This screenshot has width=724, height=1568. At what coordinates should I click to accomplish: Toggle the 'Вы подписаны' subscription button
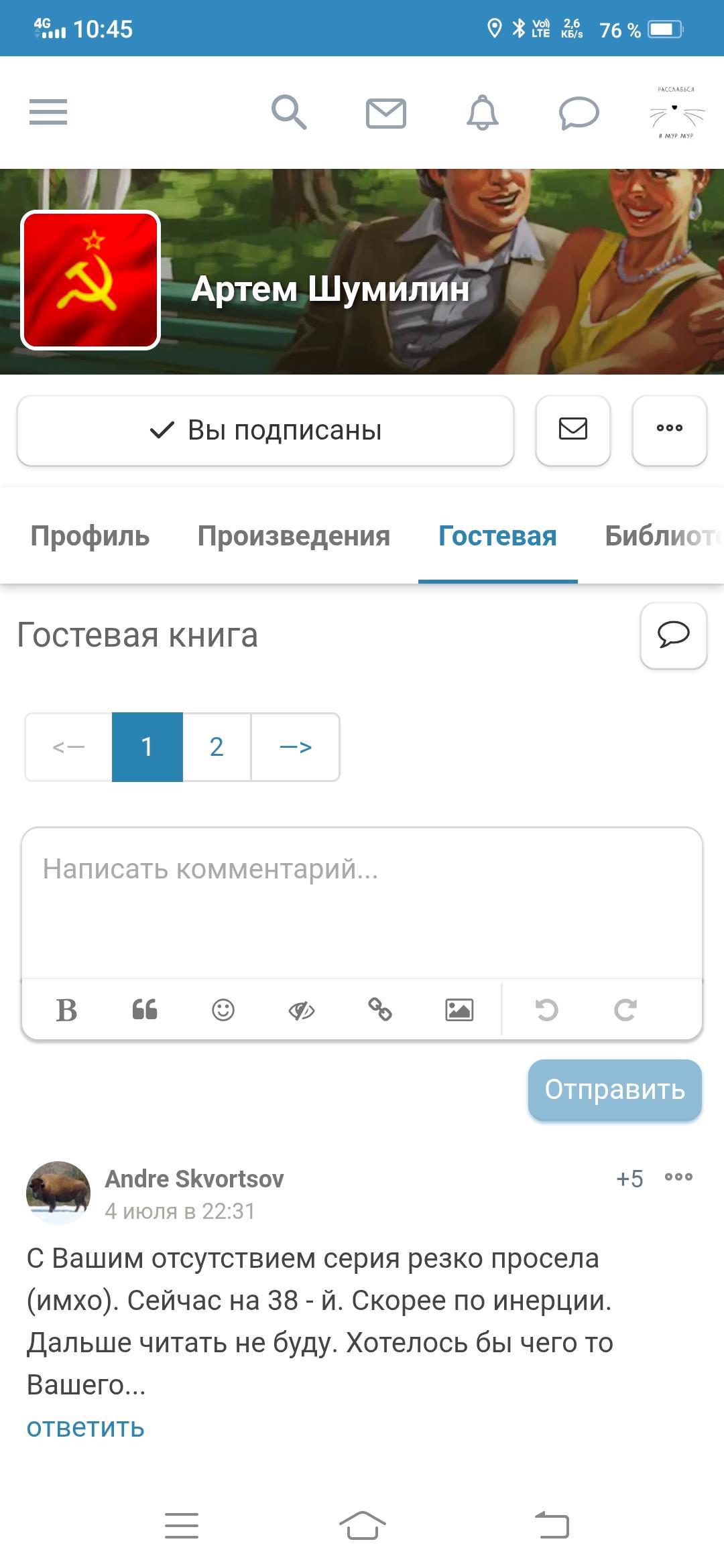[x=265, y=430]
